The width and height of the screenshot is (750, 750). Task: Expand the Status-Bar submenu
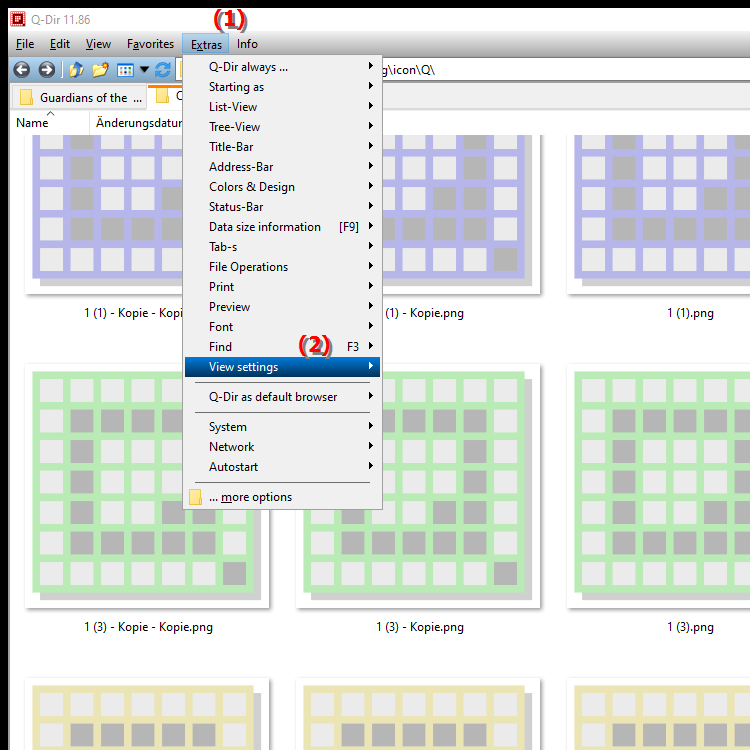[x=282, y=207]
